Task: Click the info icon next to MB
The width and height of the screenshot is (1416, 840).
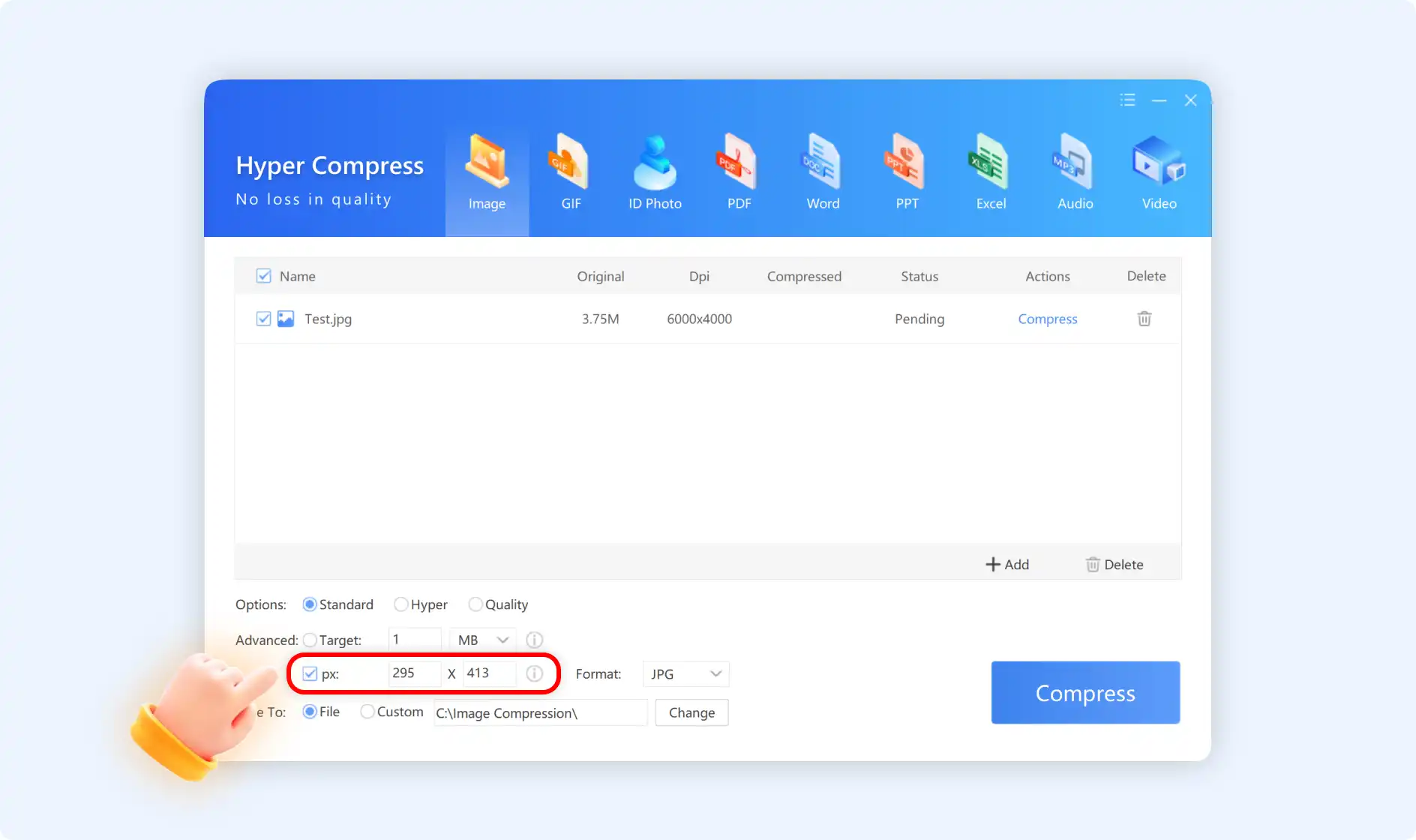Action: [x=534, y=640]
